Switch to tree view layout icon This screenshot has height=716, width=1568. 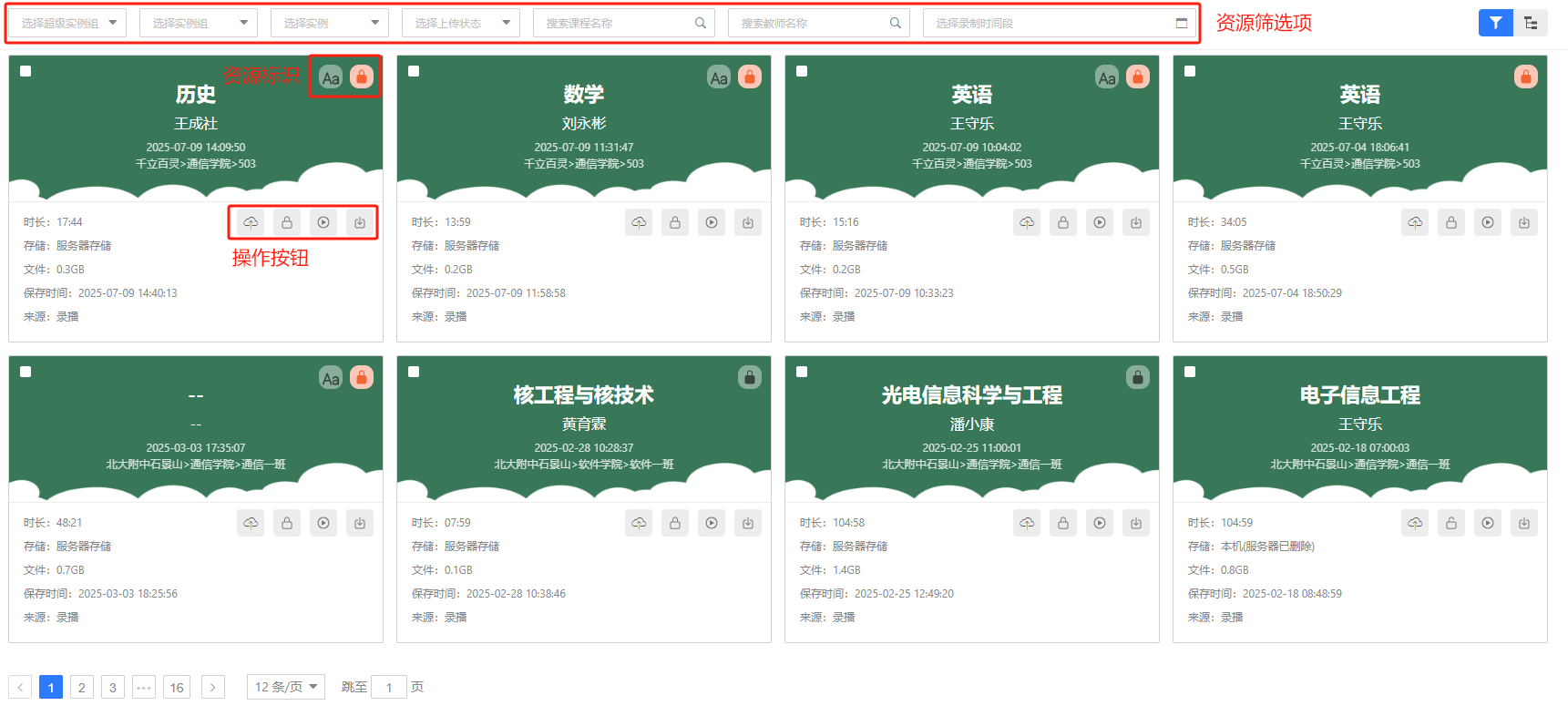(x=1531, y=23)
